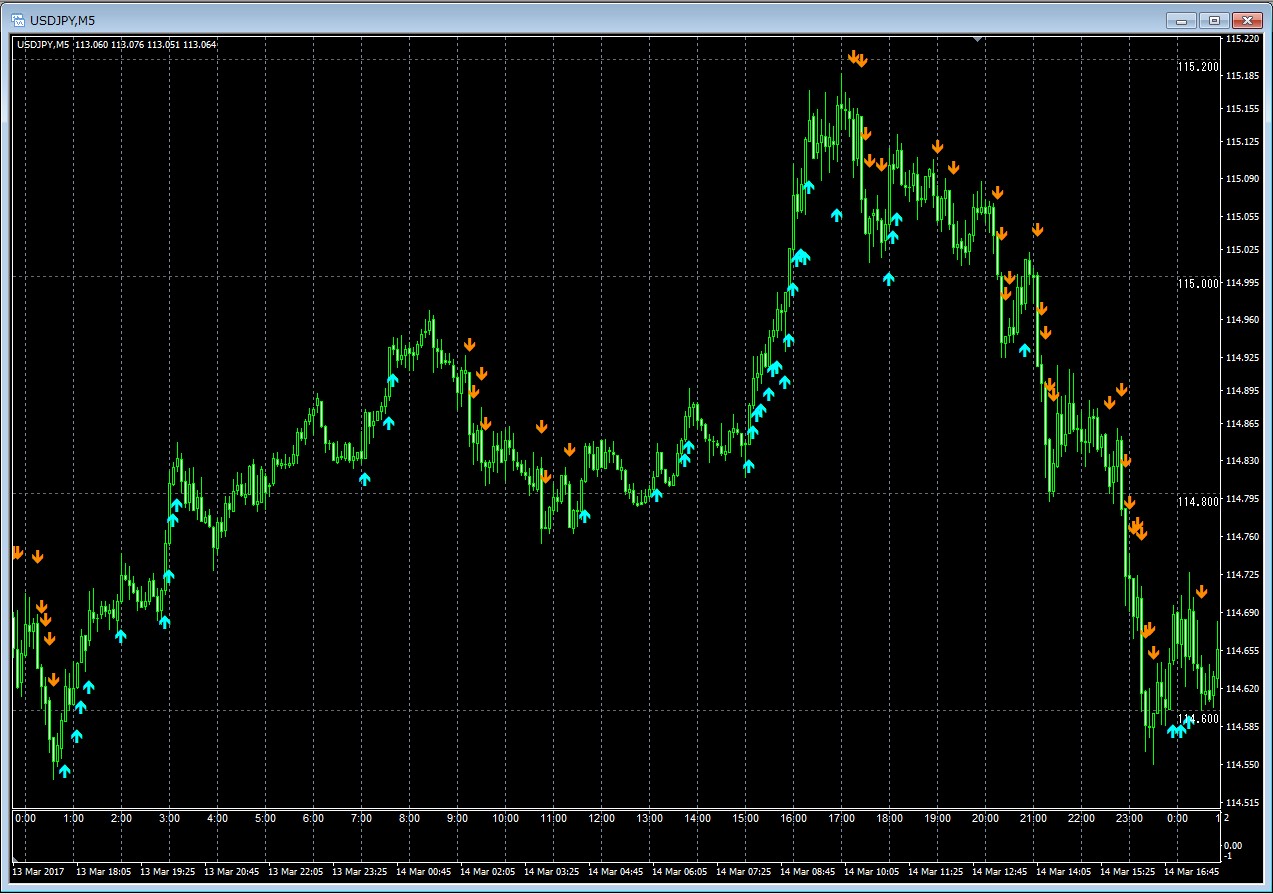Click 114.585 on the price scale
Image resolution: width=1273 pixels, height=894 pixels.
(x=1243, y=727)
